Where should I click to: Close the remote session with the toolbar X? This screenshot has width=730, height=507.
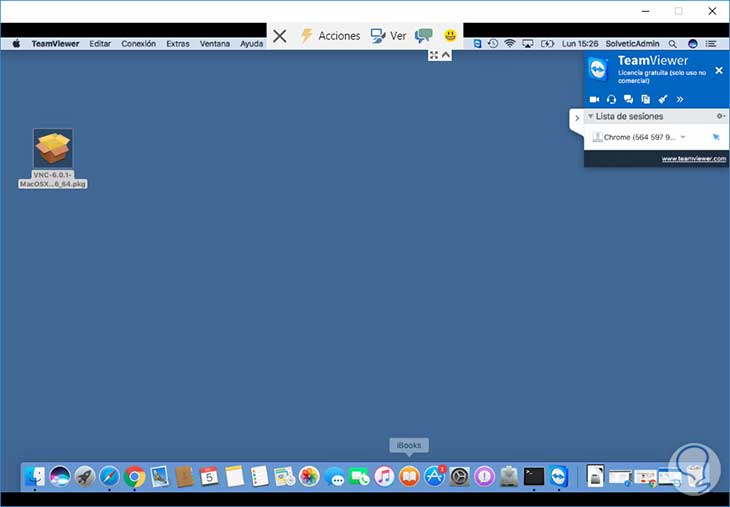click(x=279, y=36)
